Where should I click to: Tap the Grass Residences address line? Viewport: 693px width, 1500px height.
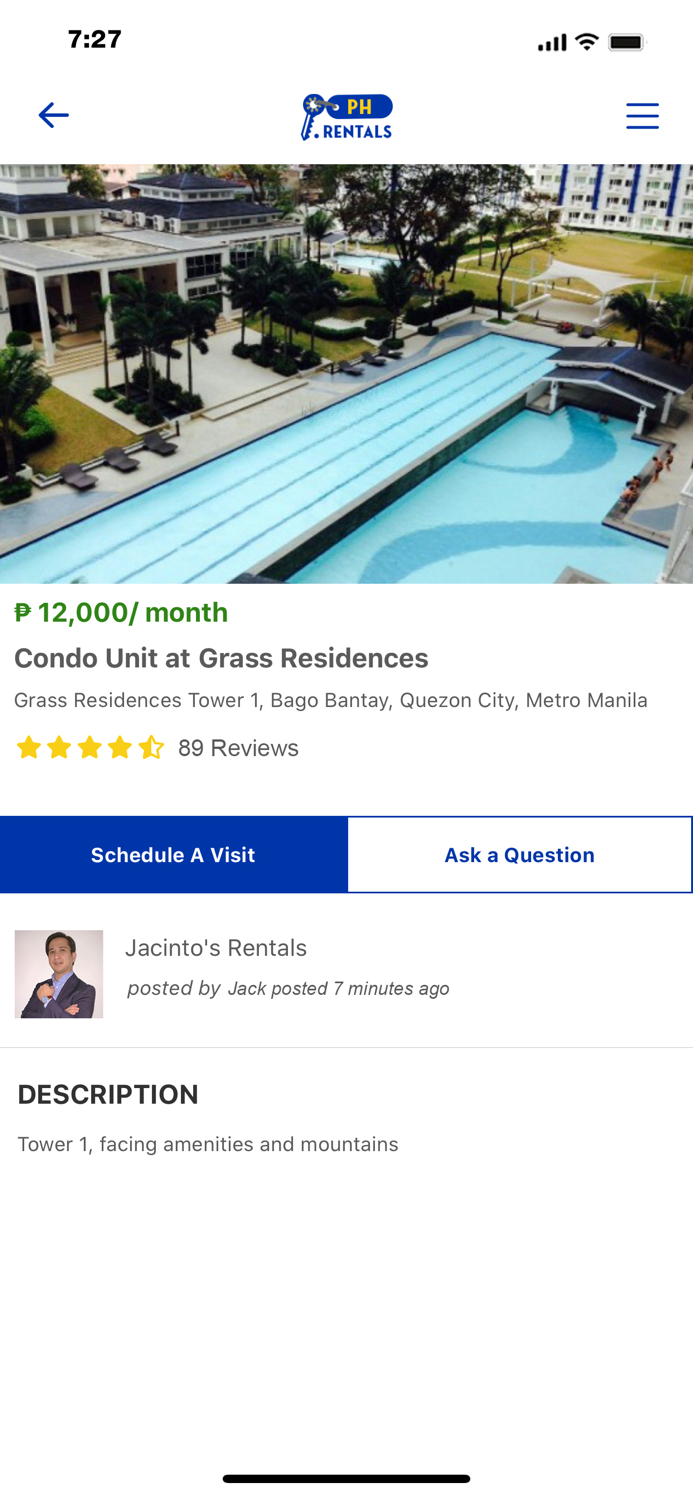(x=330, y=700)
